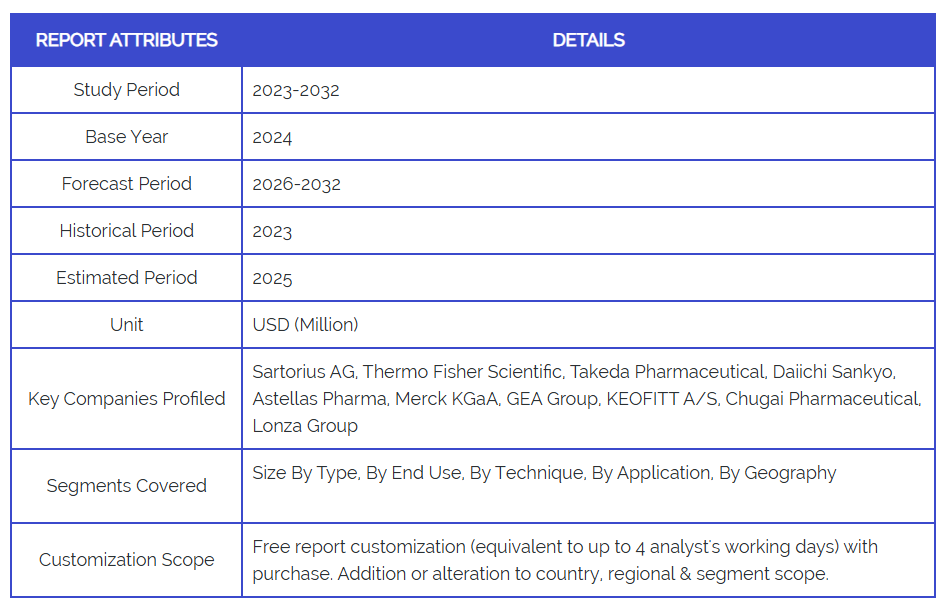Click the 2026-2032 forecast value
The width and height of the screenshot is (941, 610).
click(x=296, y=184)
